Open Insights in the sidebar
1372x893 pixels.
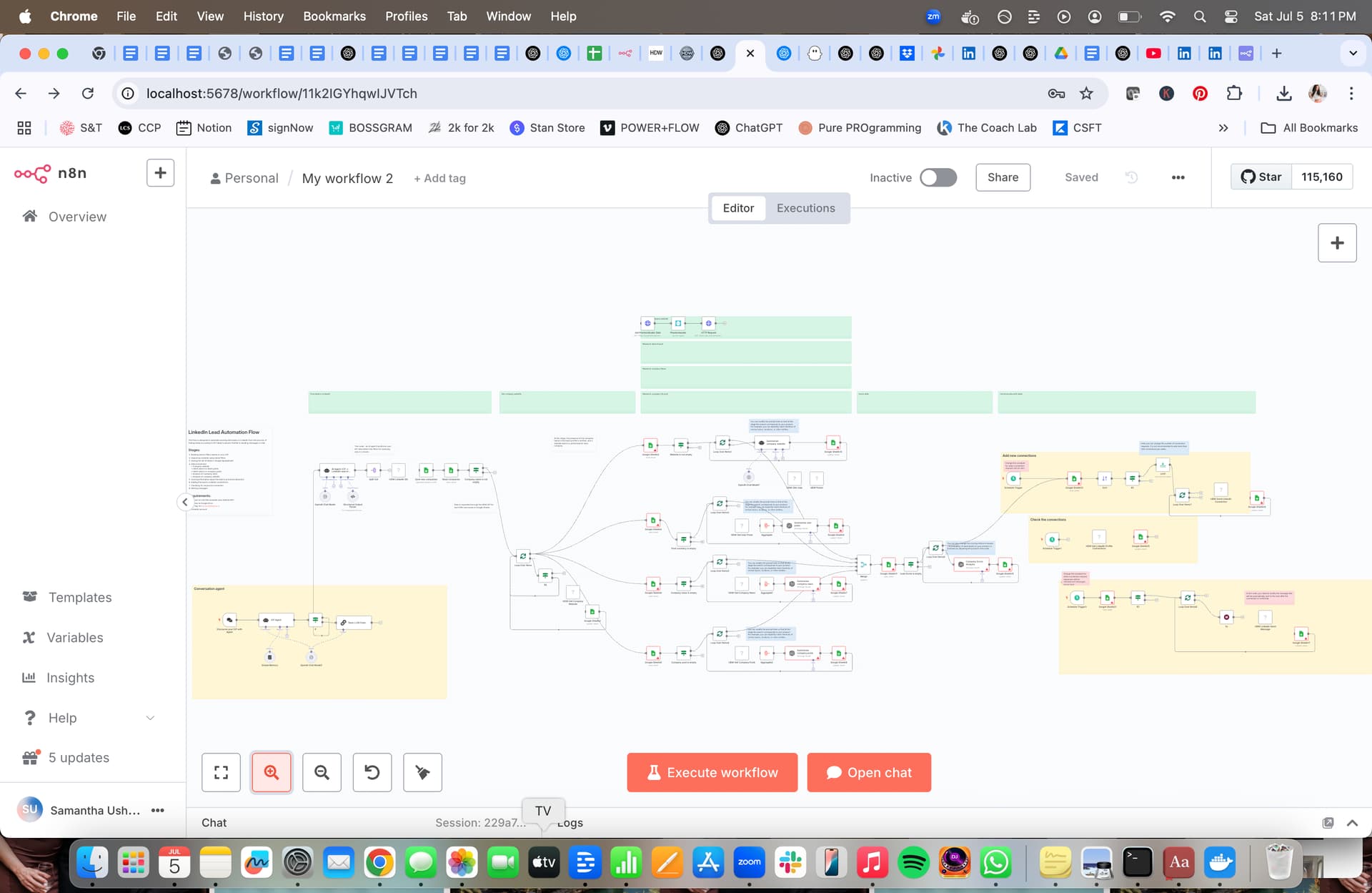pos(70,677)
